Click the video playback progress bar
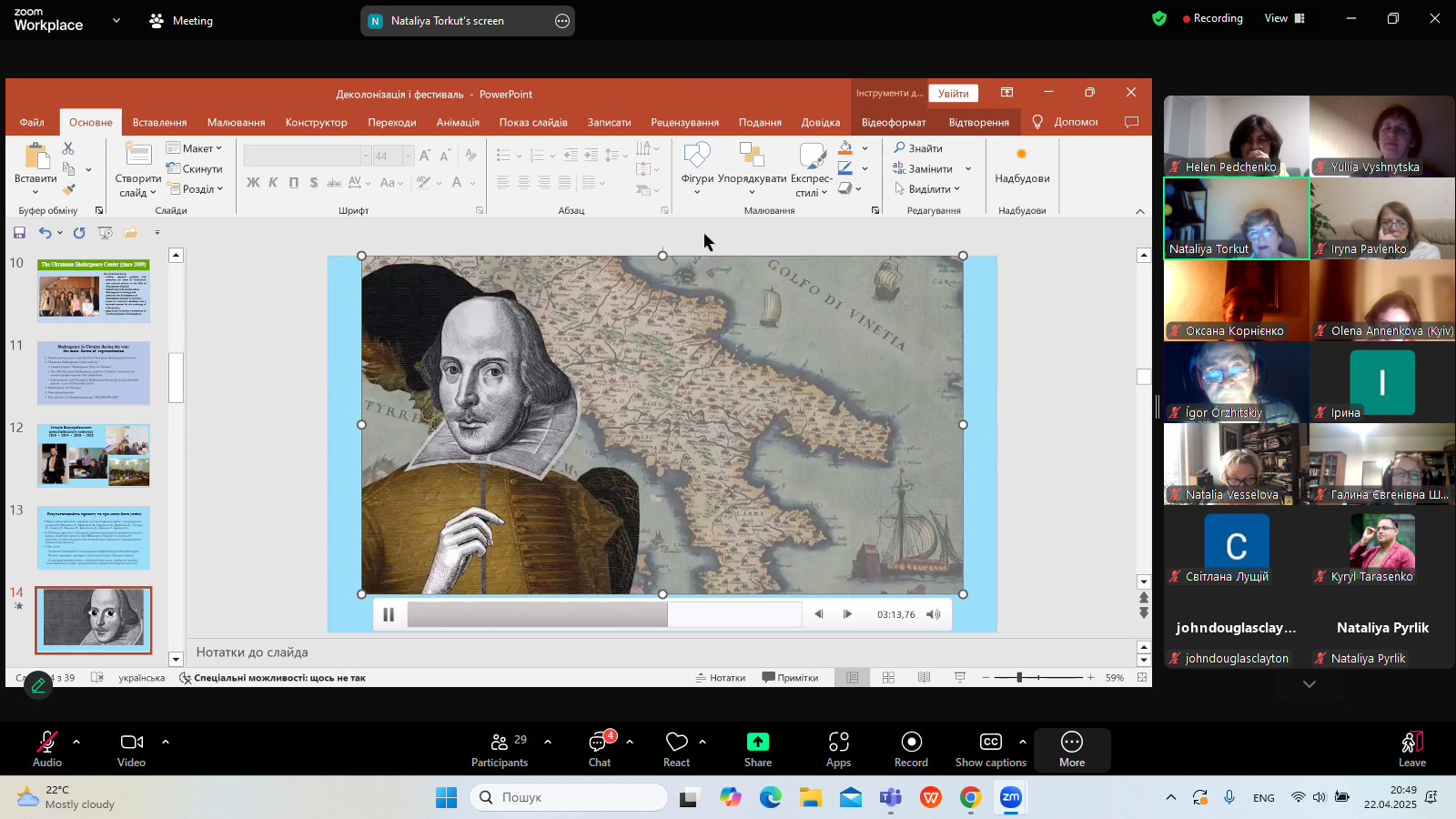Viewport: 1456px width, 819px height. click(x=603, y=614)
